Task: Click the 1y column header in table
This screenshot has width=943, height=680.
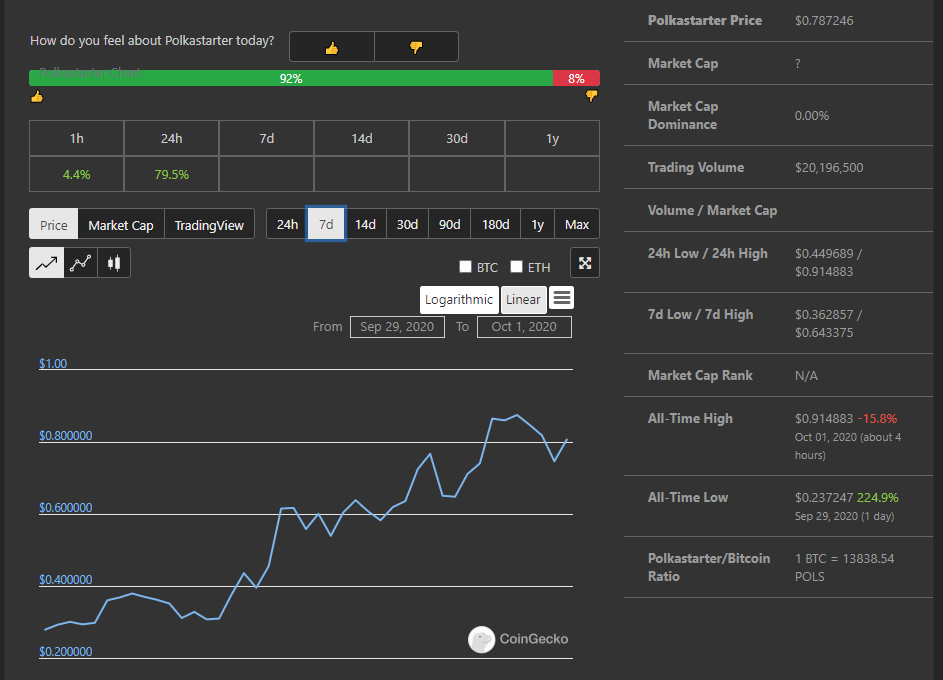Action: [552, 138]
